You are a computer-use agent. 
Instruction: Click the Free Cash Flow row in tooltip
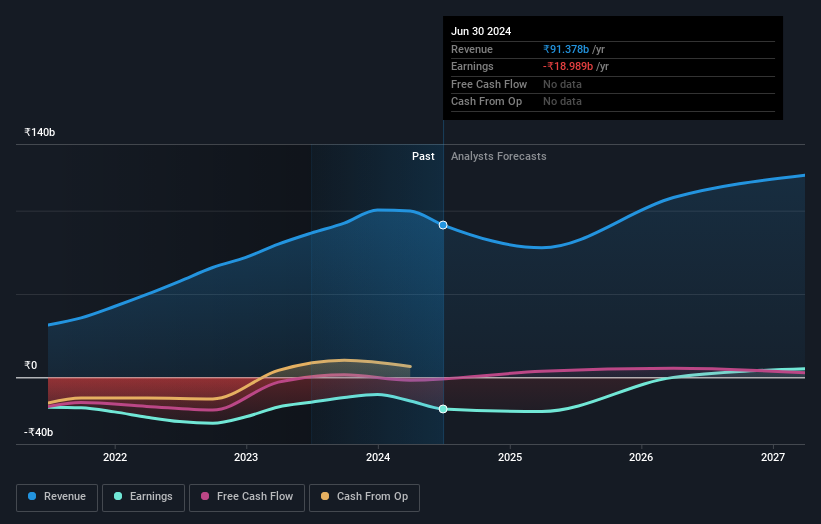click(x=613, y=84)
